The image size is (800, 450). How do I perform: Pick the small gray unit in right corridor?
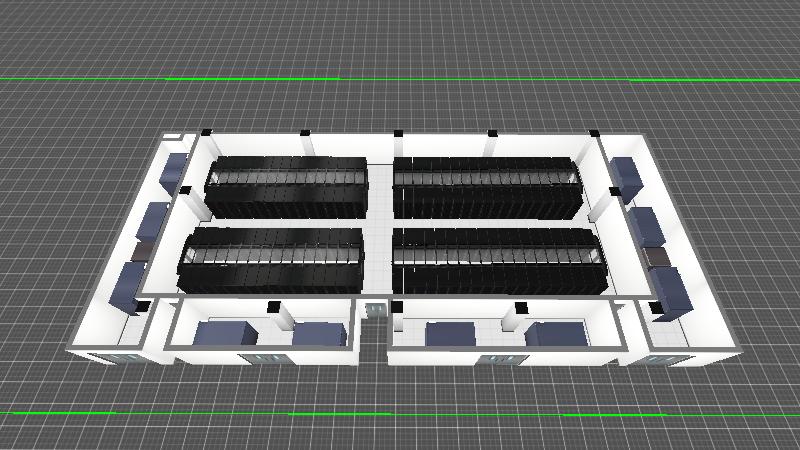tap(659, 257)
